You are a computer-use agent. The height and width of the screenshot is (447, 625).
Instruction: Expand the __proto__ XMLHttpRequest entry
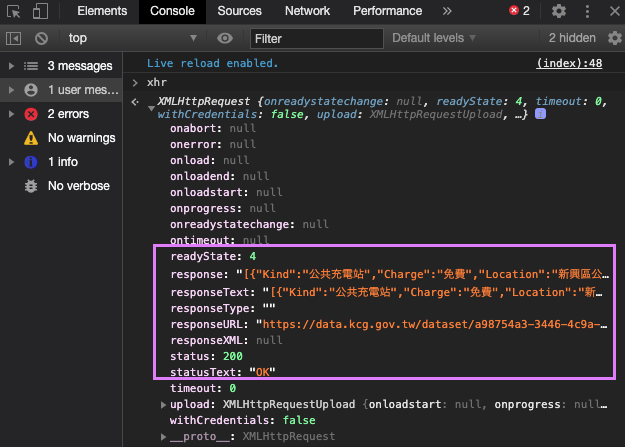coord(165,437)
